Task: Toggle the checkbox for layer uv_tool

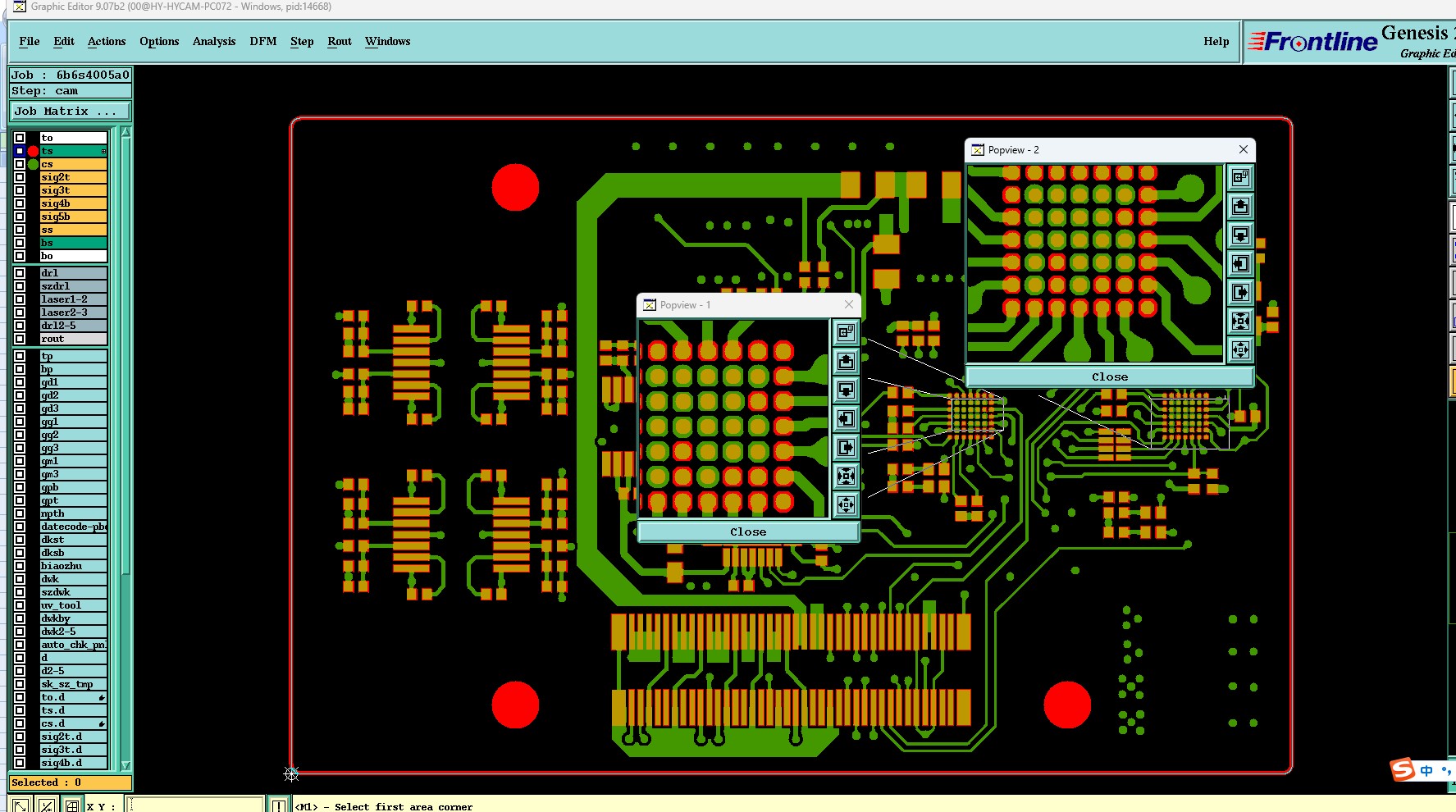Action: [20, 605]
